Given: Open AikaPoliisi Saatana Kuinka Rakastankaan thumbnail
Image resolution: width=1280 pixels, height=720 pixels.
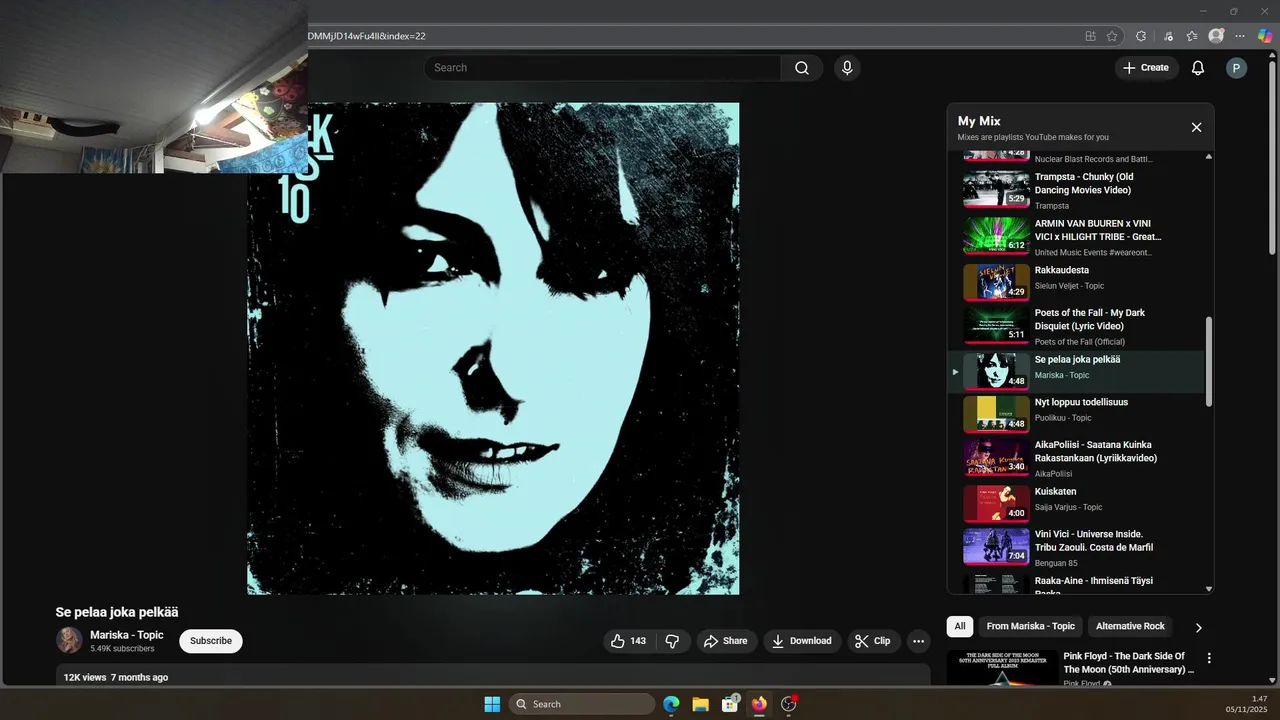Looking at the screenshot, I should click(x=996, y=457).
